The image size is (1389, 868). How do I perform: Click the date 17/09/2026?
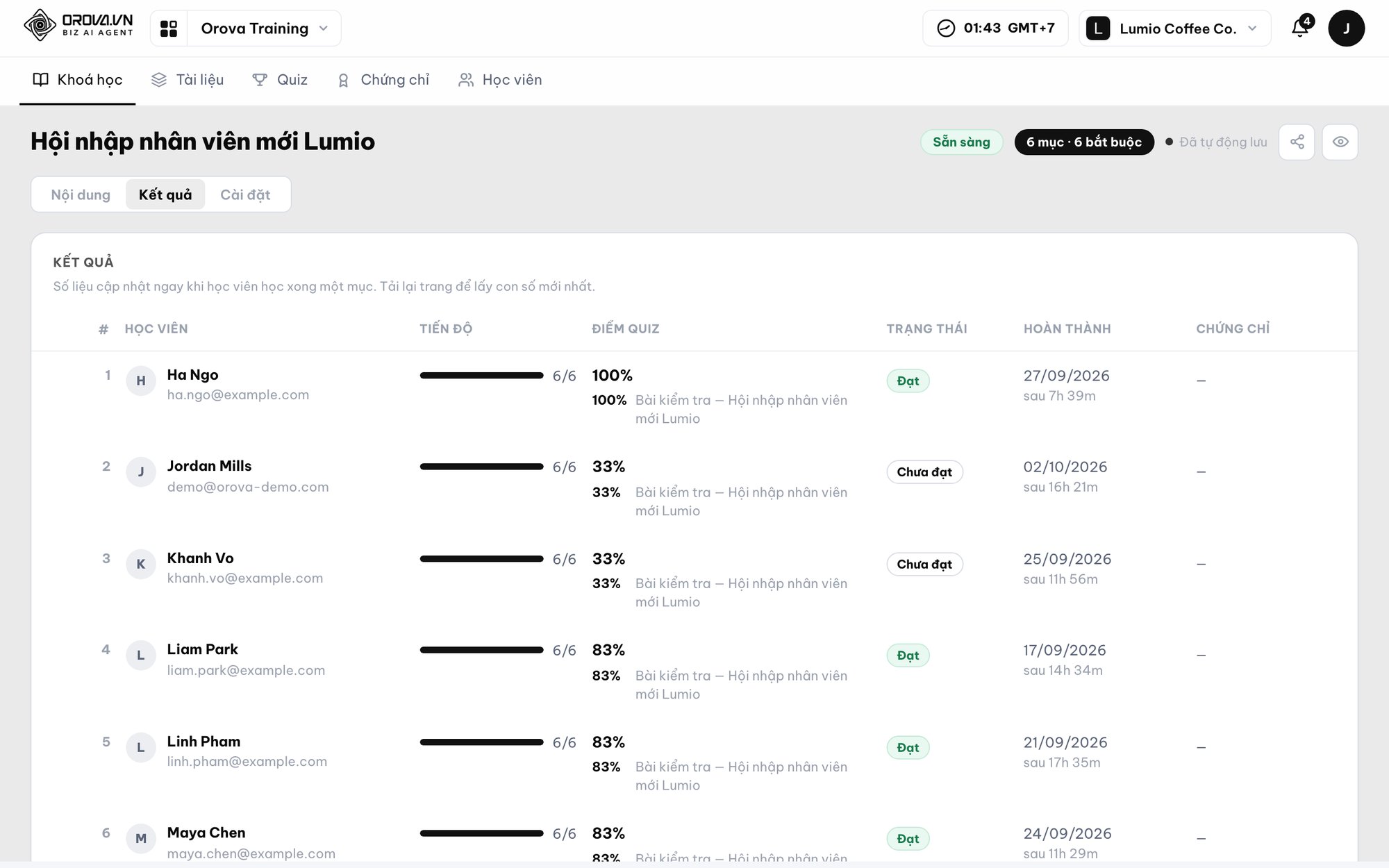(1065, 650)
